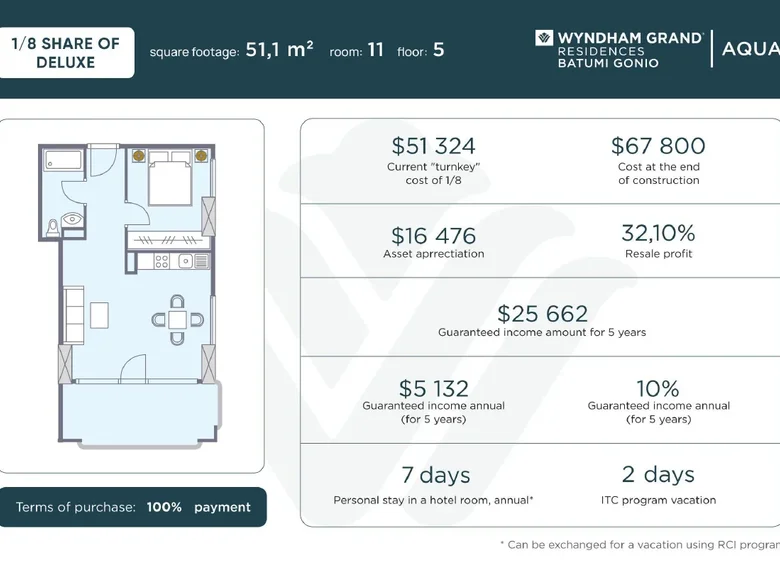Viewport: 780px width, 580px height.
Task: Click the left bedside lamp icon
Action: tap(139, 156)
